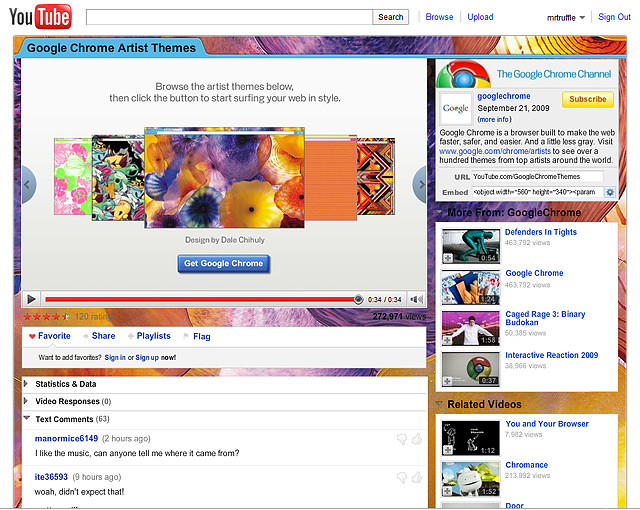Screen dimensions: 640x510
Task: Open Caged Rage 3: Binary Budokan video
Action: pos(545,318)
